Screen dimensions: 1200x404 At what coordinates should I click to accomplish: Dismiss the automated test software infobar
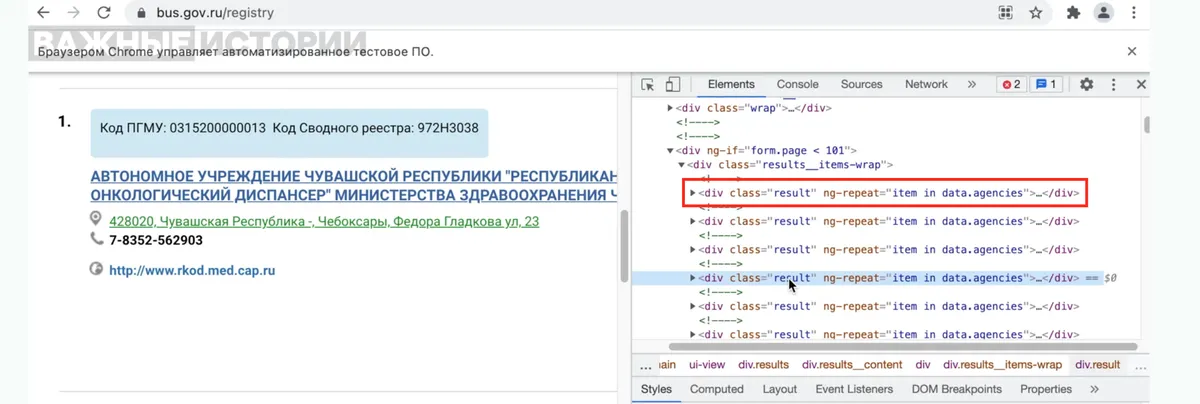click(x=1132, y=51)
